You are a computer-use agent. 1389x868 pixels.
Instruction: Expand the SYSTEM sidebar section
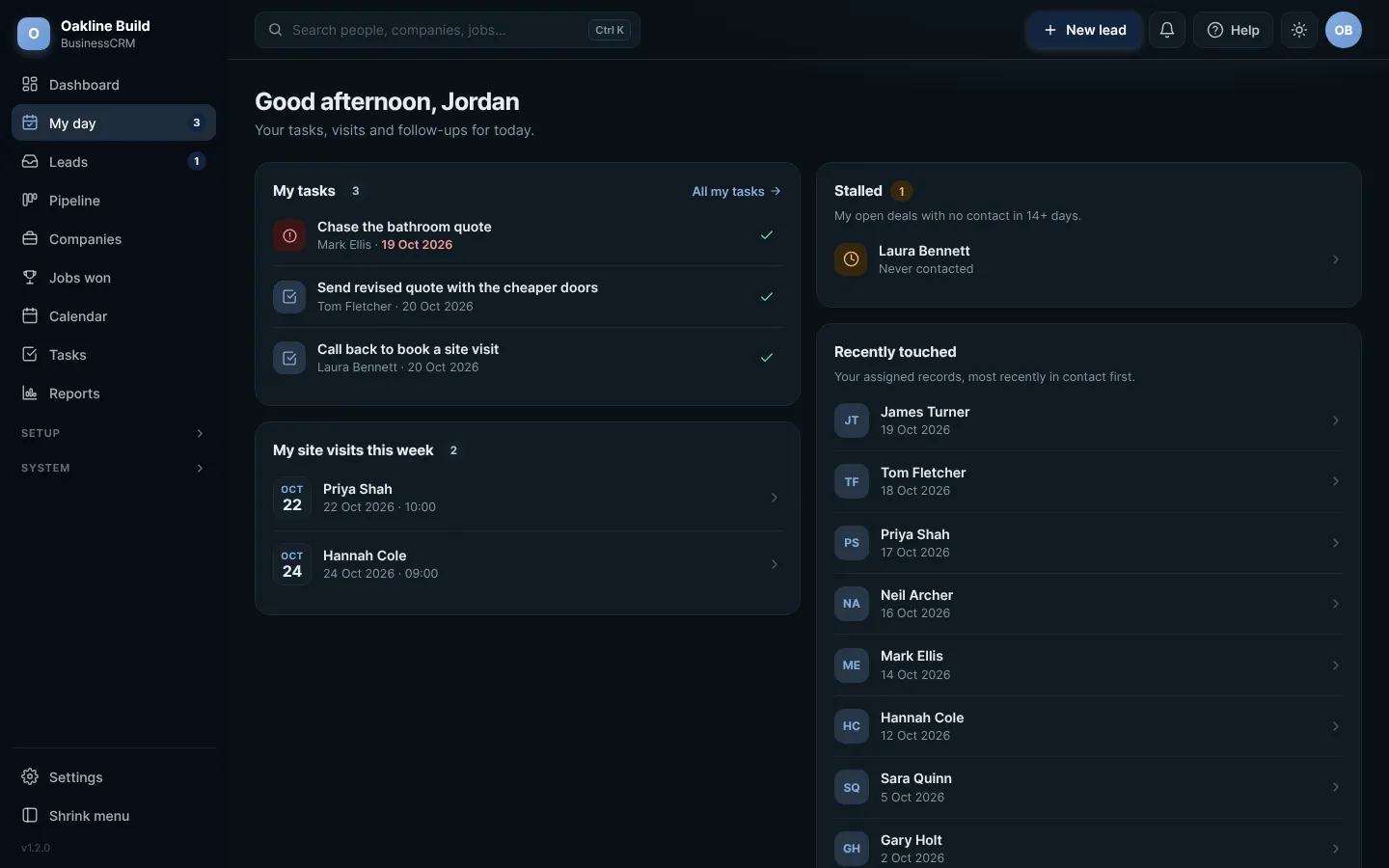click(114, 468)
